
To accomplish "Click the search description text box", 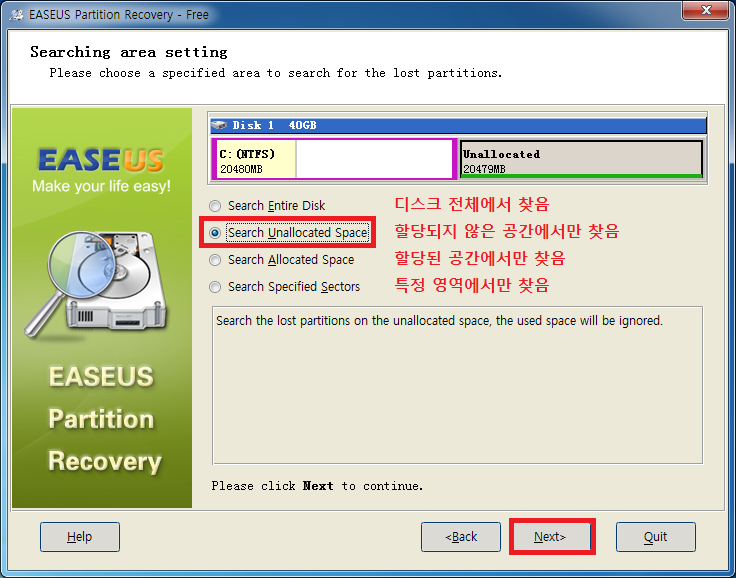I will click(x=458, y=385).
